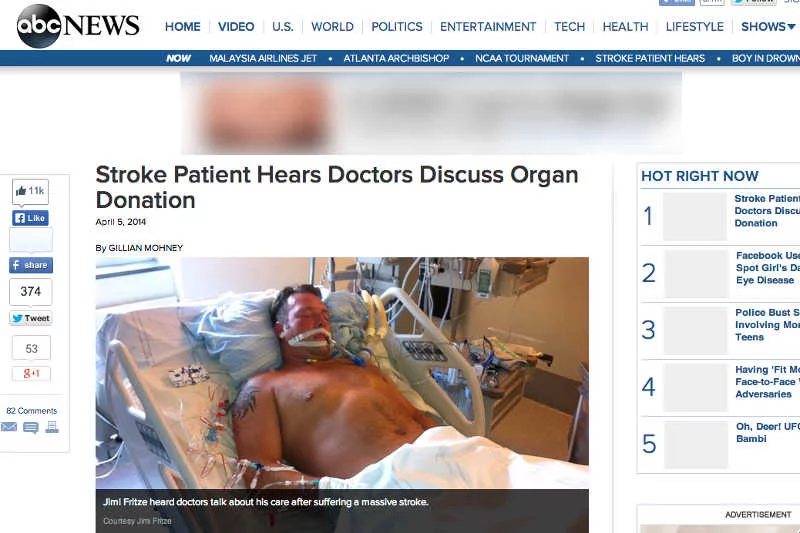Click the Tweet button

(x=31, y=318)
